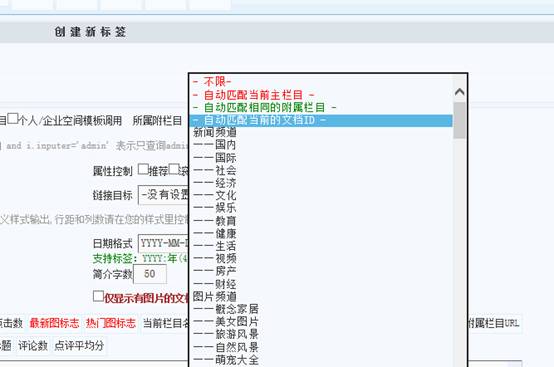Select the '- 不限-' option in dropdown
Image resolution: width=554 pixels, height=367 pixels.
[x=321, y=82]
